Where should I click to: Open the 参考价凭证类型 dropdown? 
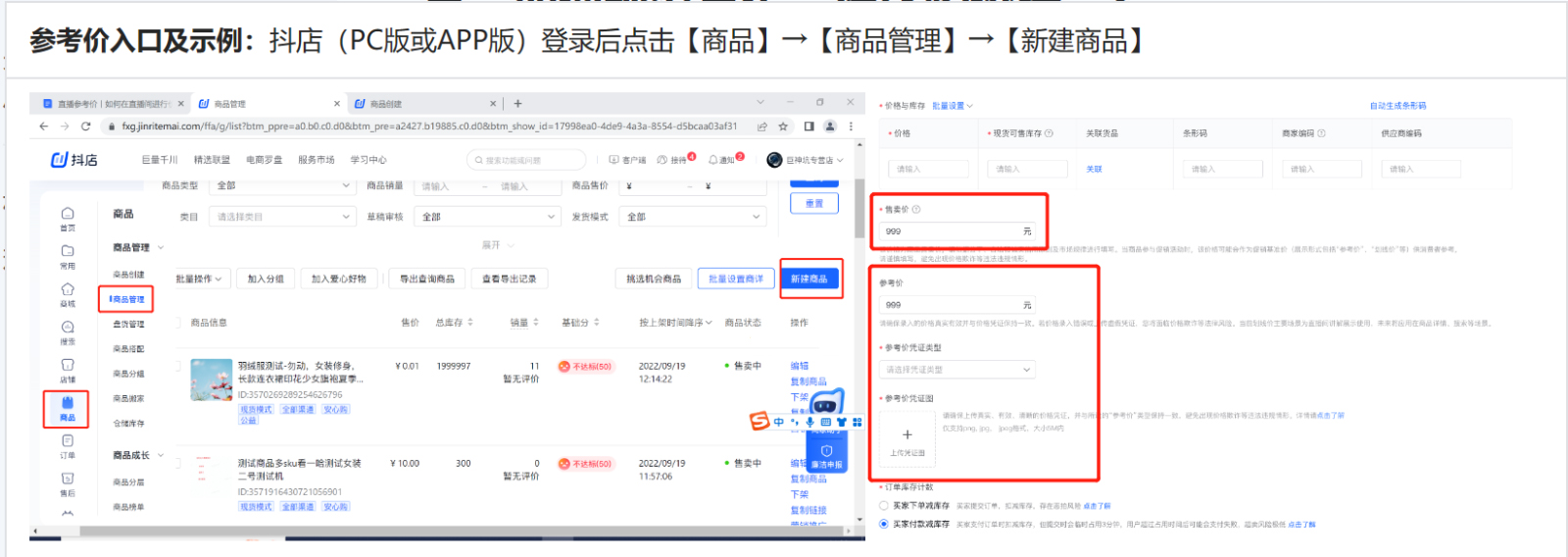click(x=957, y=370)
